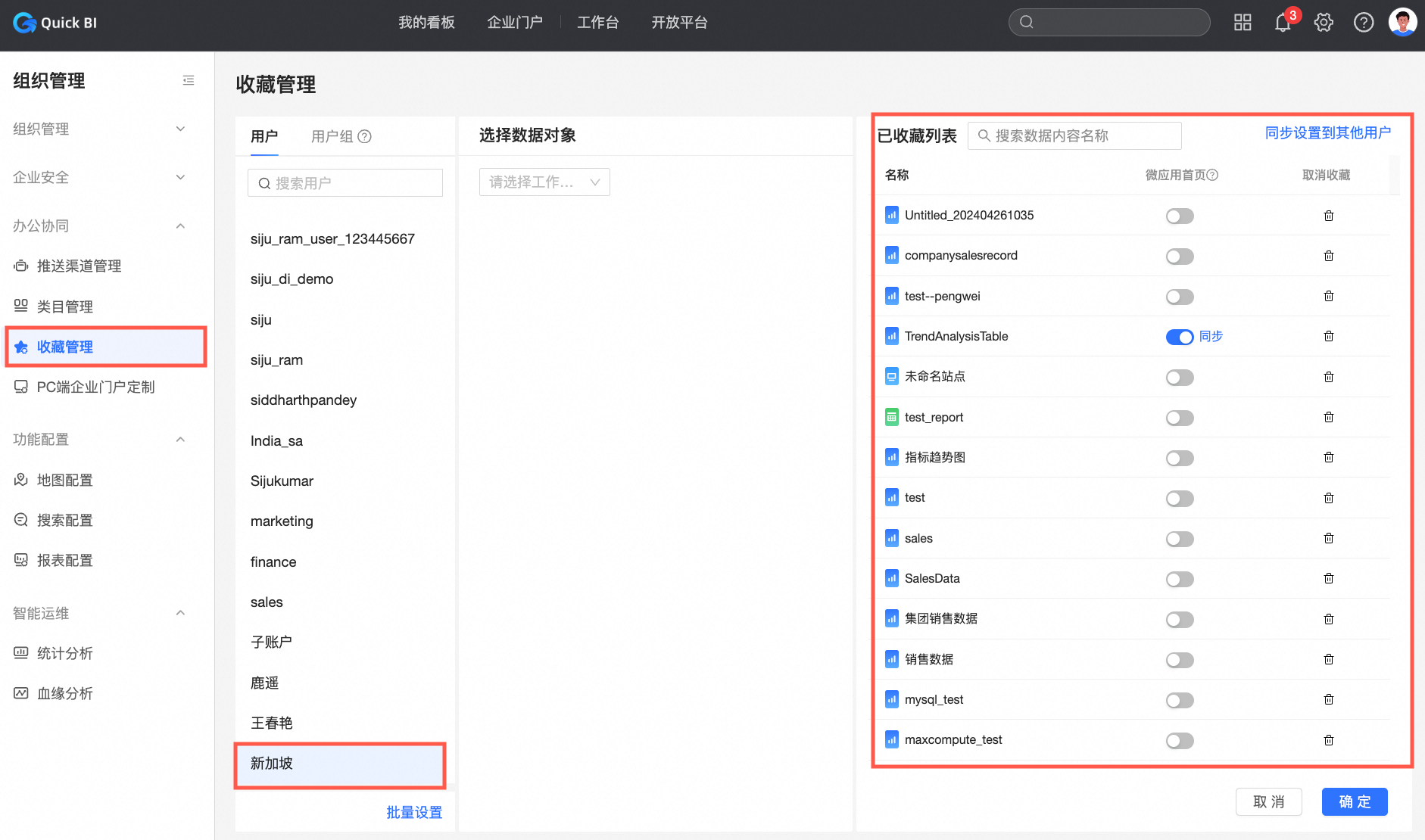Enable the test--pengwei home switch

click(1180, 297)
